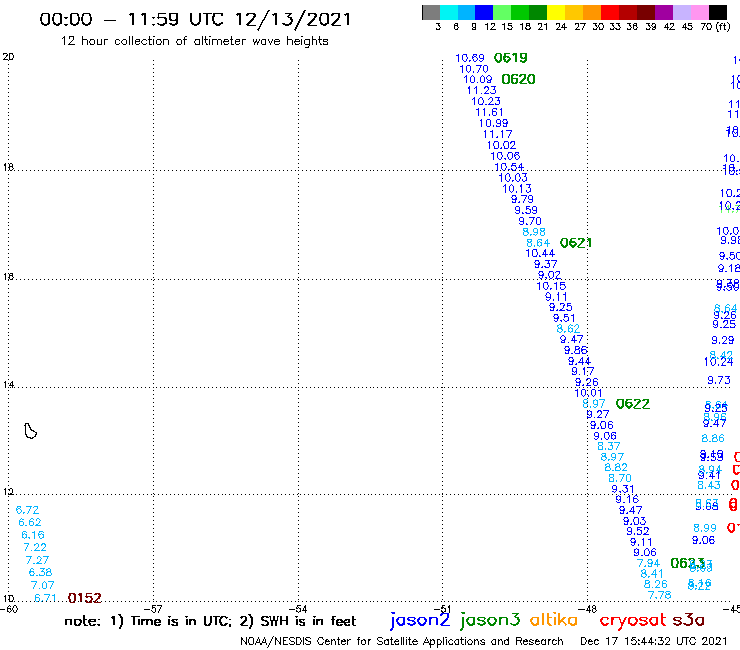Click the 10.44 wave height value
Image resolution: width=740 pixels, height=650 pixels.
[x=540, y=253]
